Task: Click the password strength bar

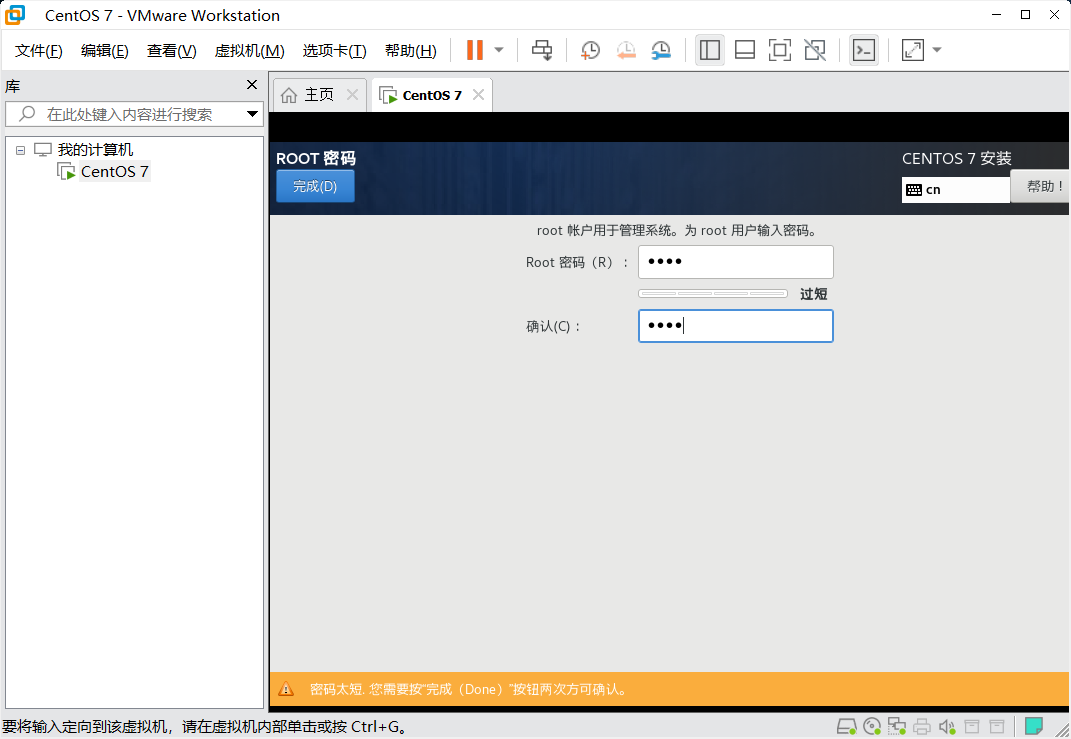Action: pos(712,294)
